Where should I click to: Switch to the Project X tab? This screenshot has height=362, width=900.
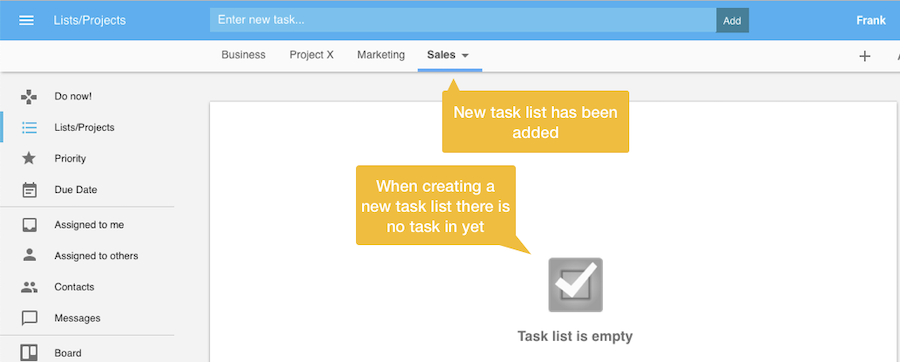click(x=311, y=55)
